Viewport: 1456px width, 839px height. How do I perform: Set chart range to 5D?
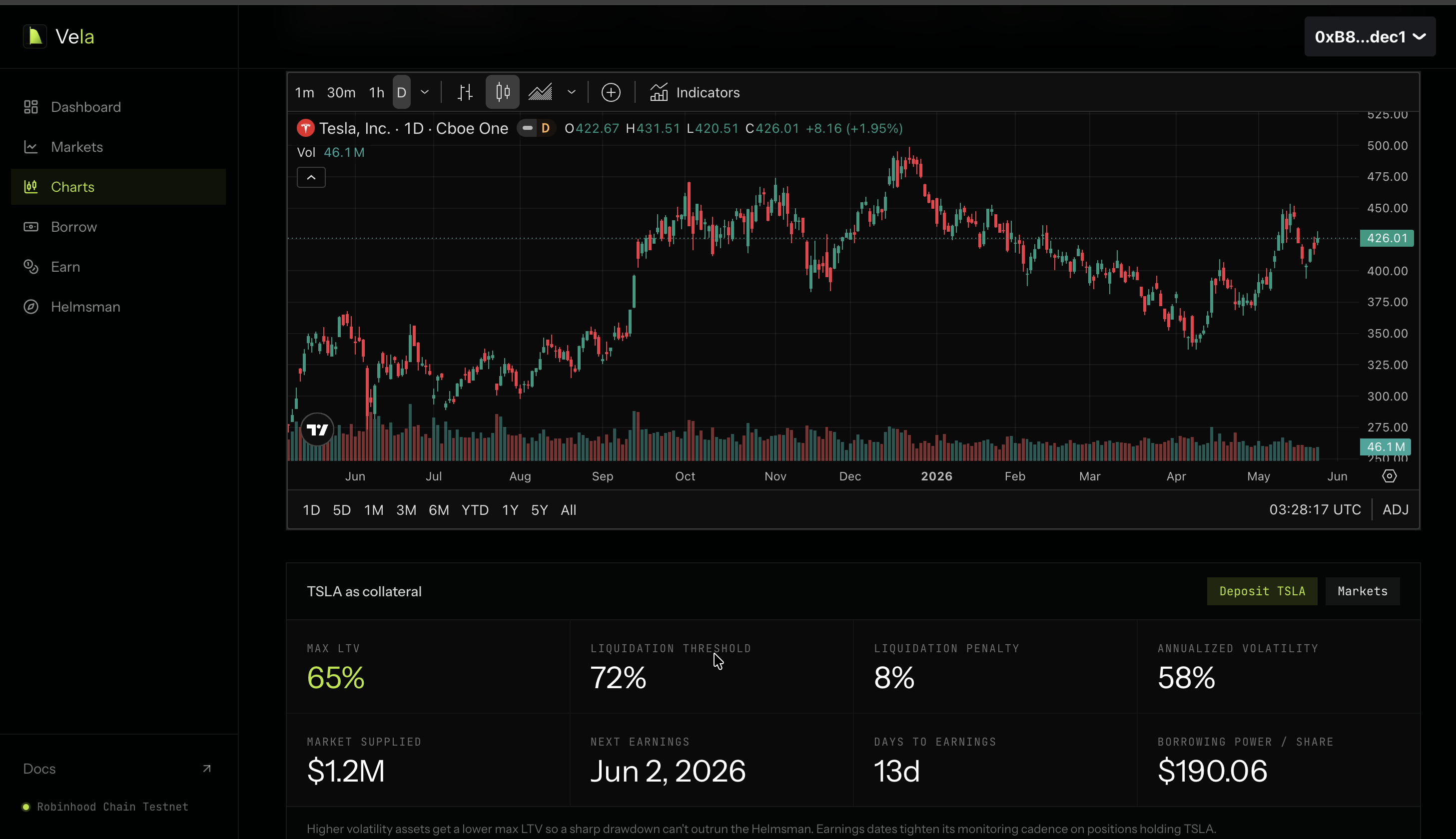[x=342, y=510]
